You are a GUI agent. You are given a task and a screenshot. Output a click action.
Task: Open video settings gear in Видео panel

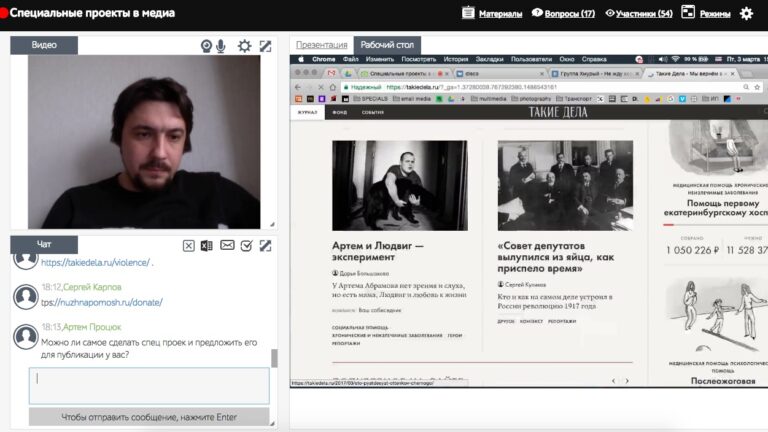point(244,46)
